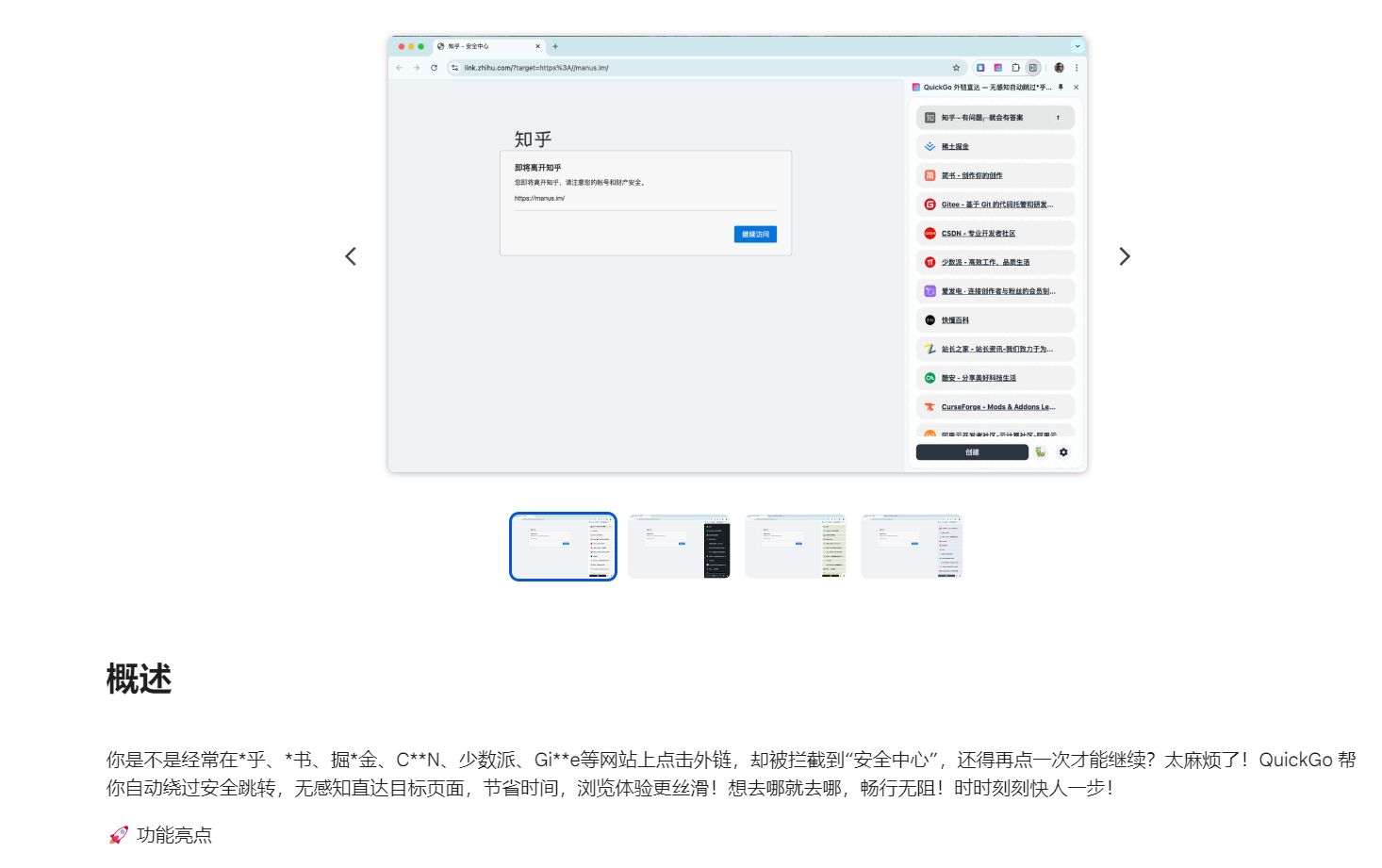Click the 知乎 - 有问题,就会有答案 entry in the list
Viewport: 1382px width, 868px height.
pyautogui.click(x=995, y=118)
